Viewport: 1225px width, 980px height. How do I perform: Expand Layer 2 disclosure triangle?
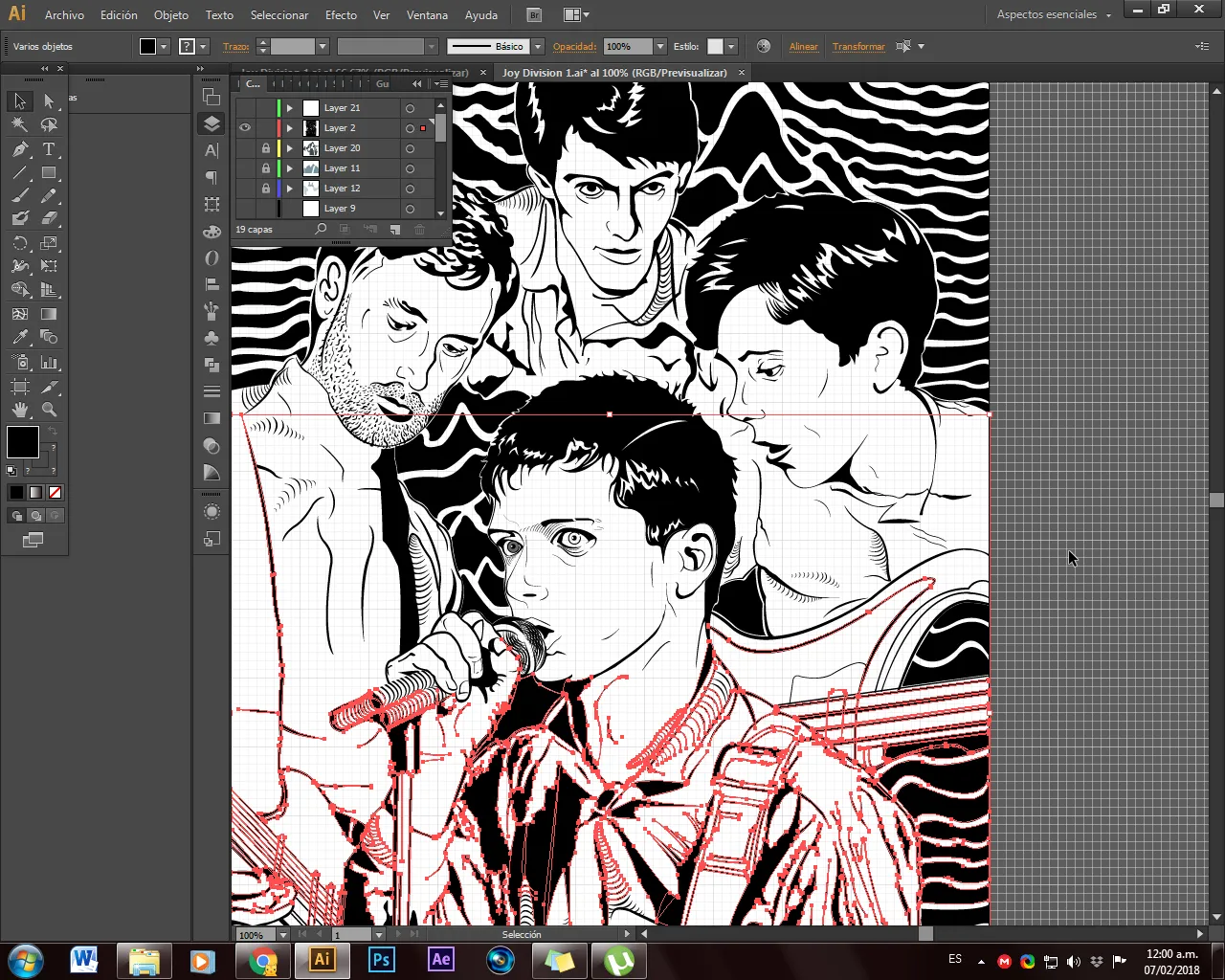click(x=290, y=128)
